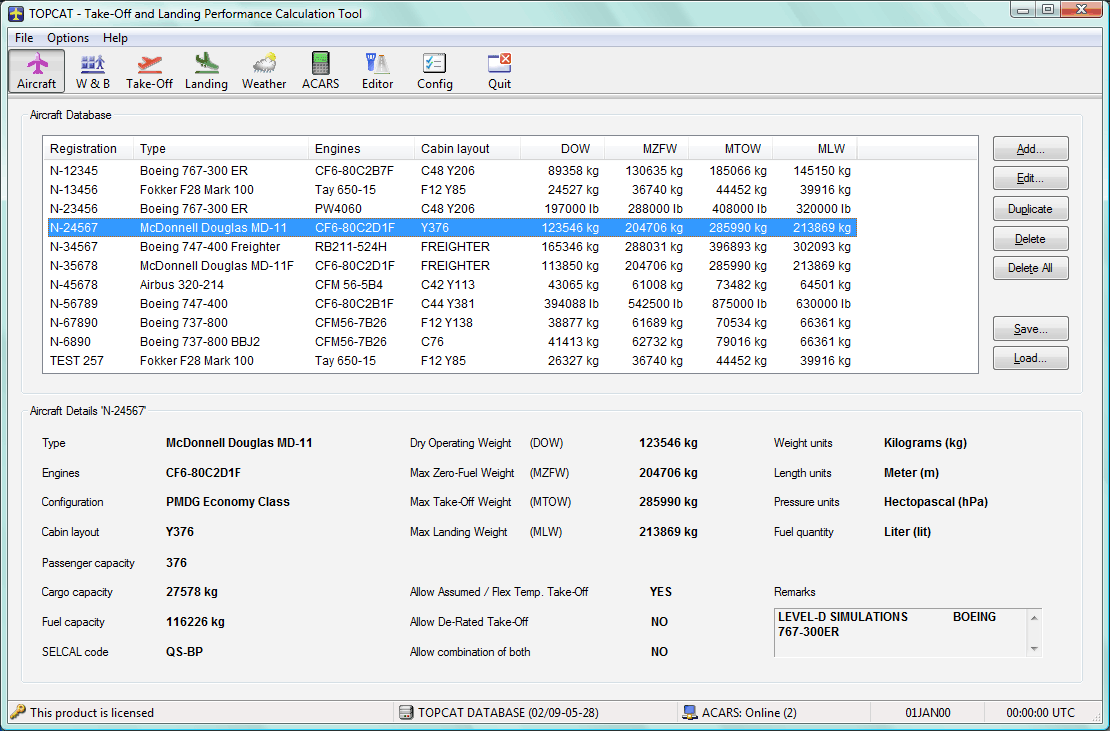
Task: Open the Options menu
Action: click(x=68, y=38)
